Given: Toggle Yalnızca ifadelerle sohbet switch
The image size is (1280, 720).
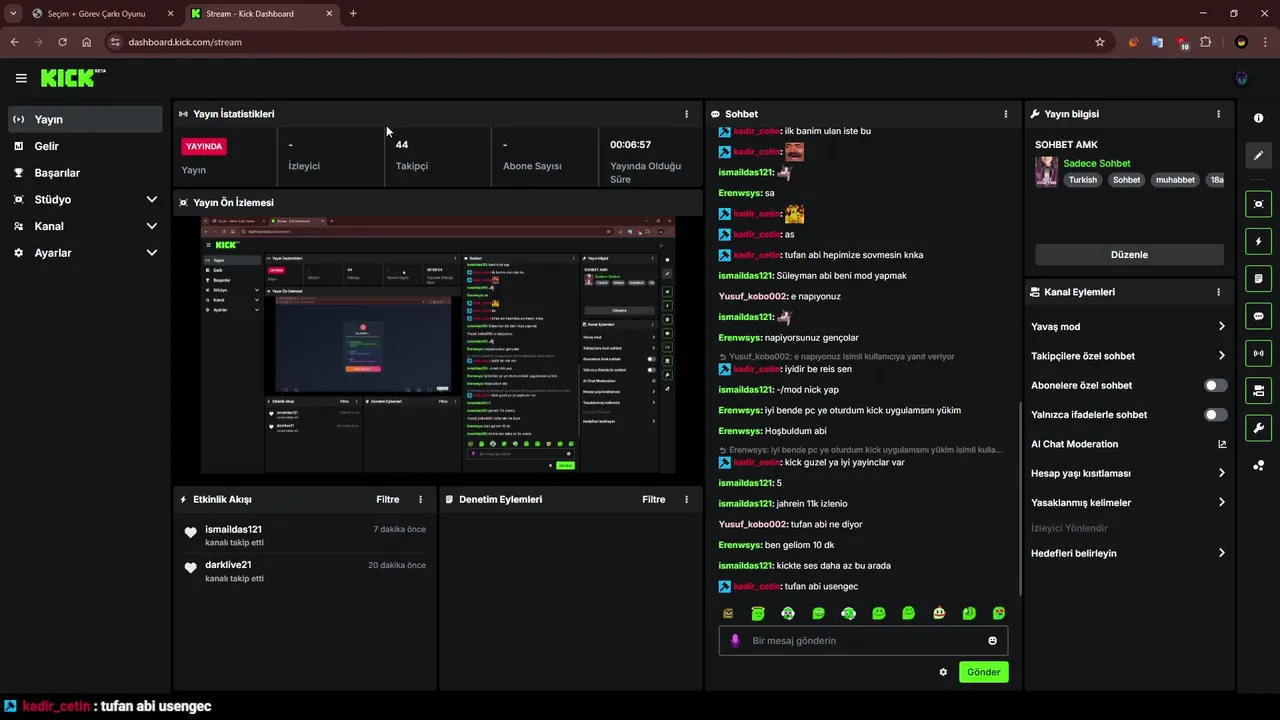Looking at the screenshot, I should point(1216,414).
